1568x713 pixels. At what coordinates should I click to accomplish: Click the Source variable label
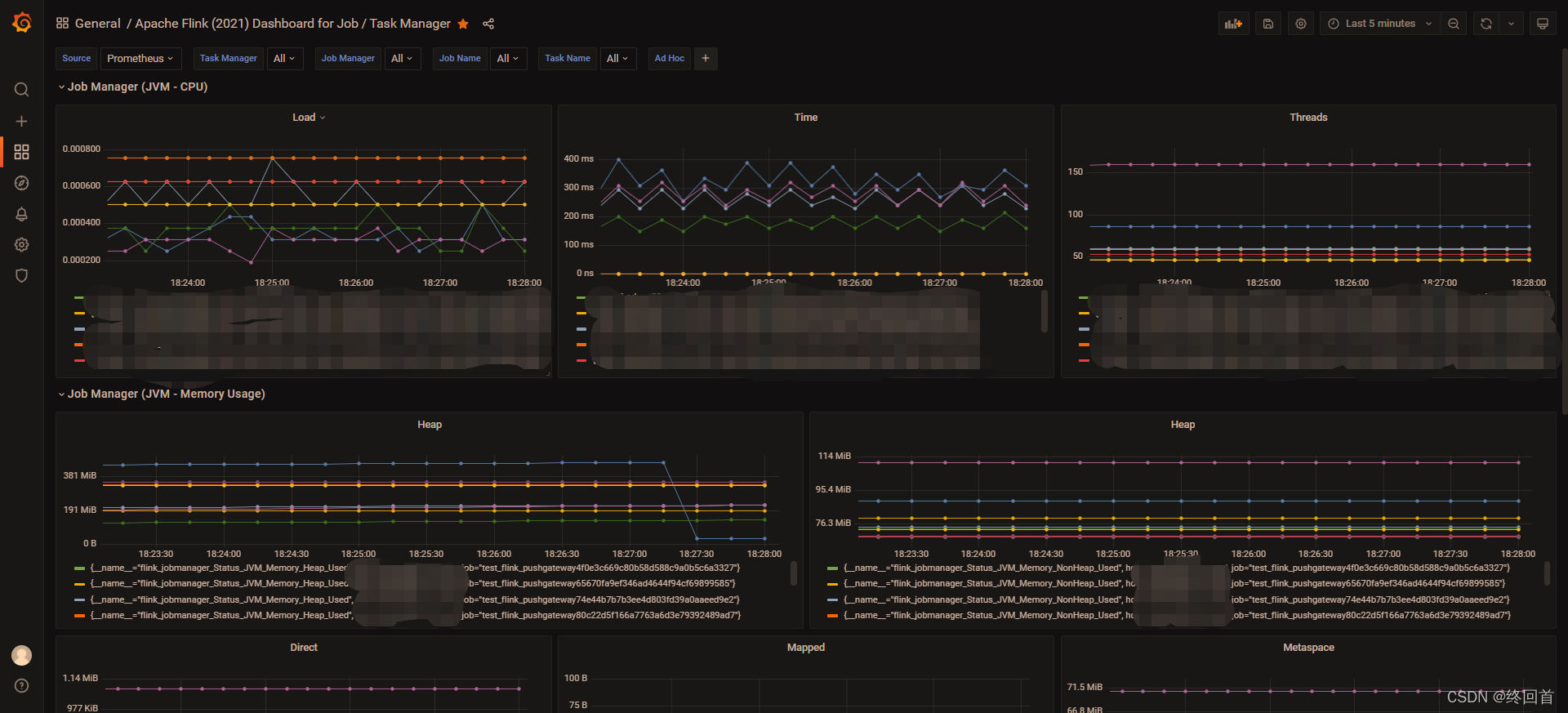click(x=77, y=58)
